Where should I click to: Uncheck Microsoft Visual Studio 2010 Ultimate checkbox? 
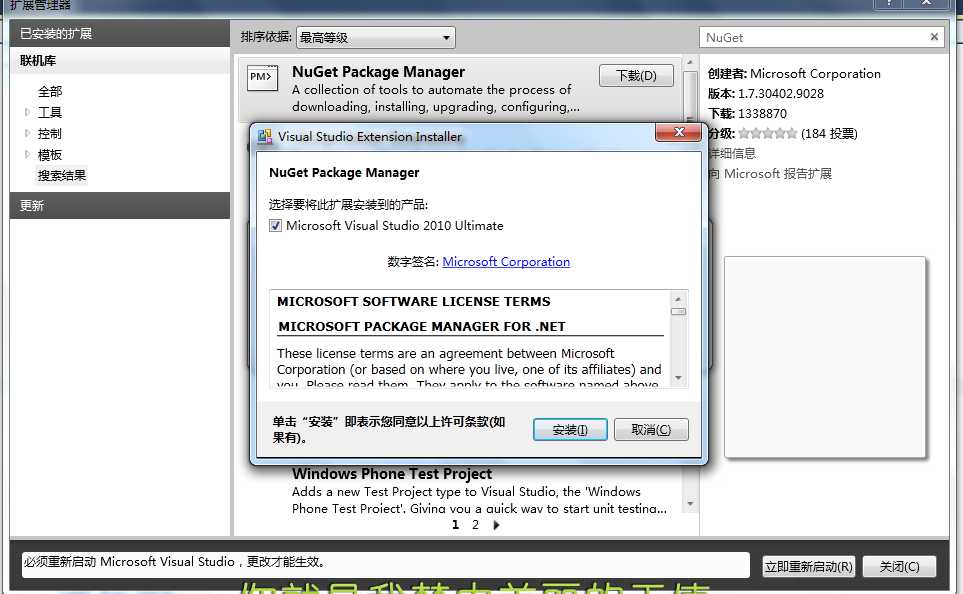click(x=276, y=225)
